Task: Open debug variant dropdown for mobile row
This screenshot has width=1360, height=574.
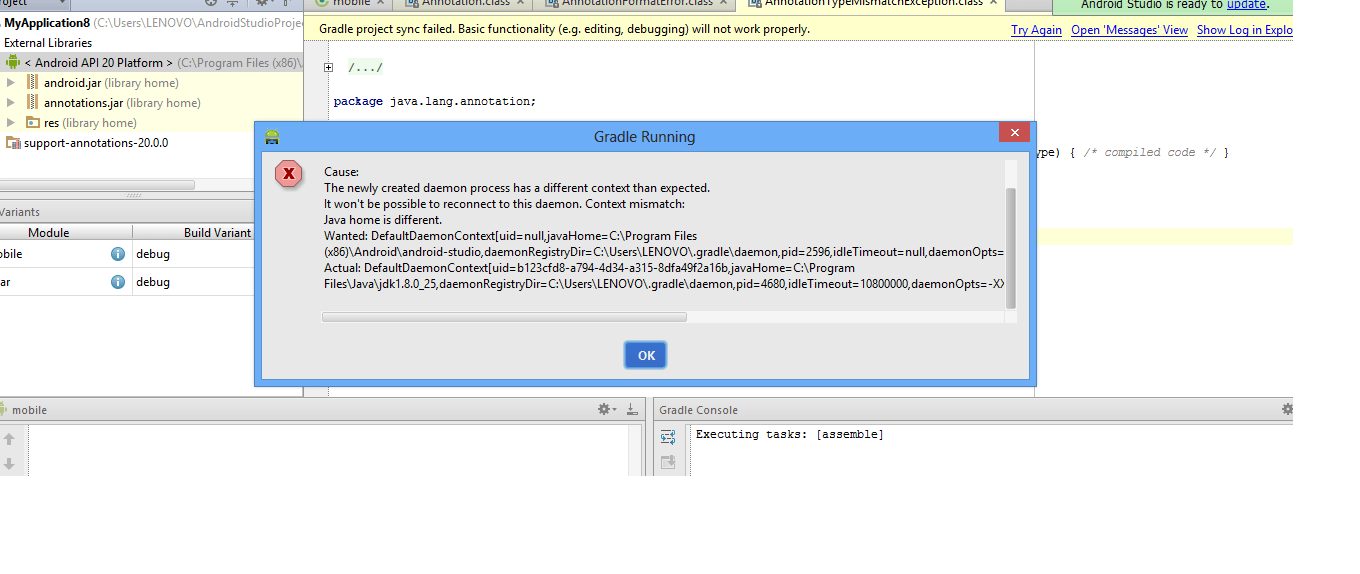Action: click(194, 254)
